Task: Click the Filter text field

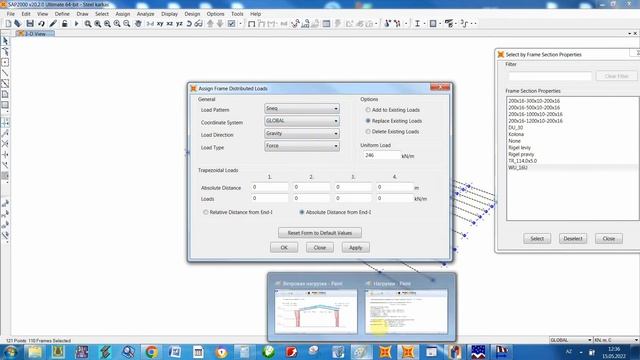Action: click(x=550, y=76)
